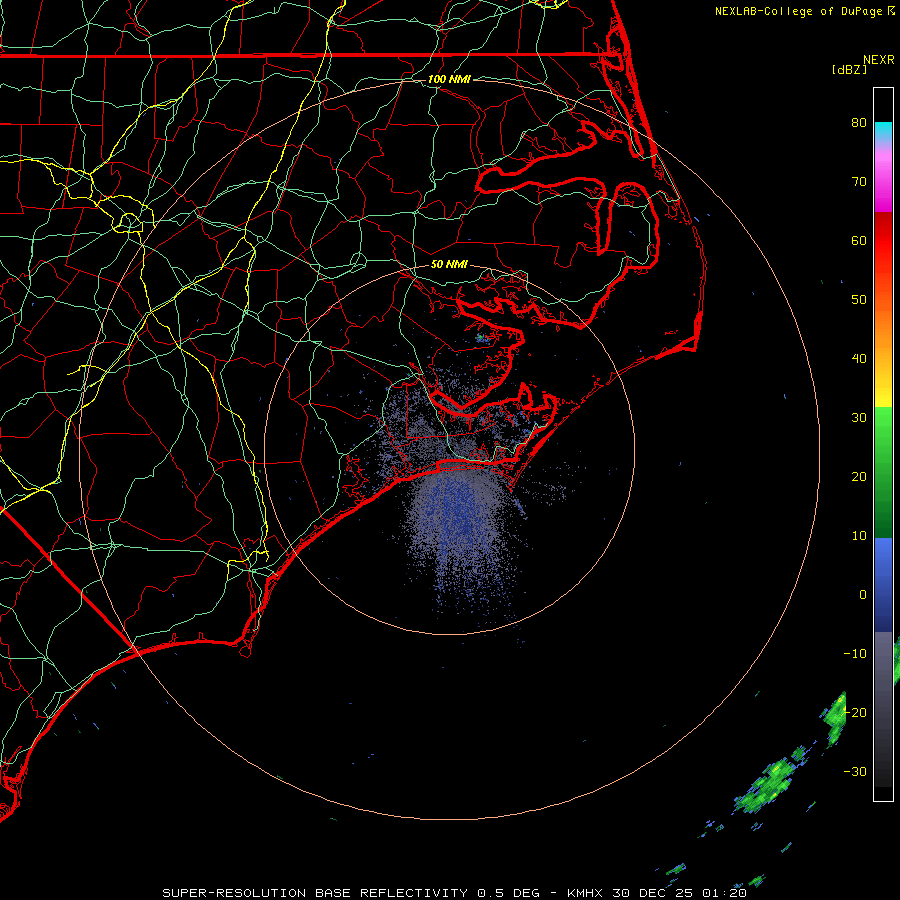Click the 60 dBZ scale value
This screenshot has width=900, height=900.
859,240
